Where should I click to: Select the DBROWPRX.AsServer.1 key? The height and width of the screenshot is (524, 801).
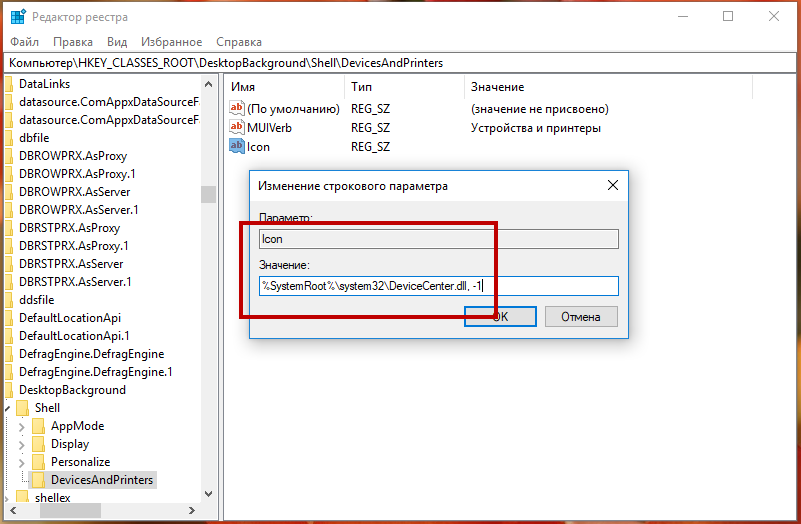(79, 209)
